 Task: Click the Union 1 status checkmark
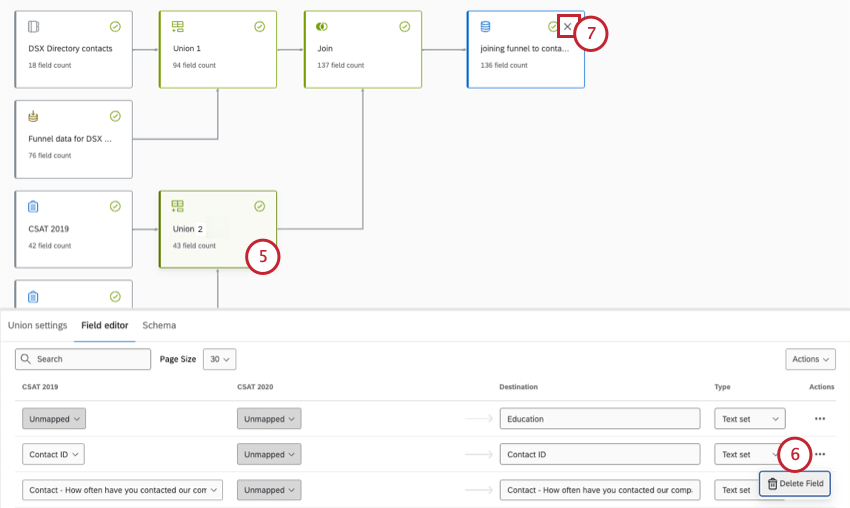click(x=260, y=27)
